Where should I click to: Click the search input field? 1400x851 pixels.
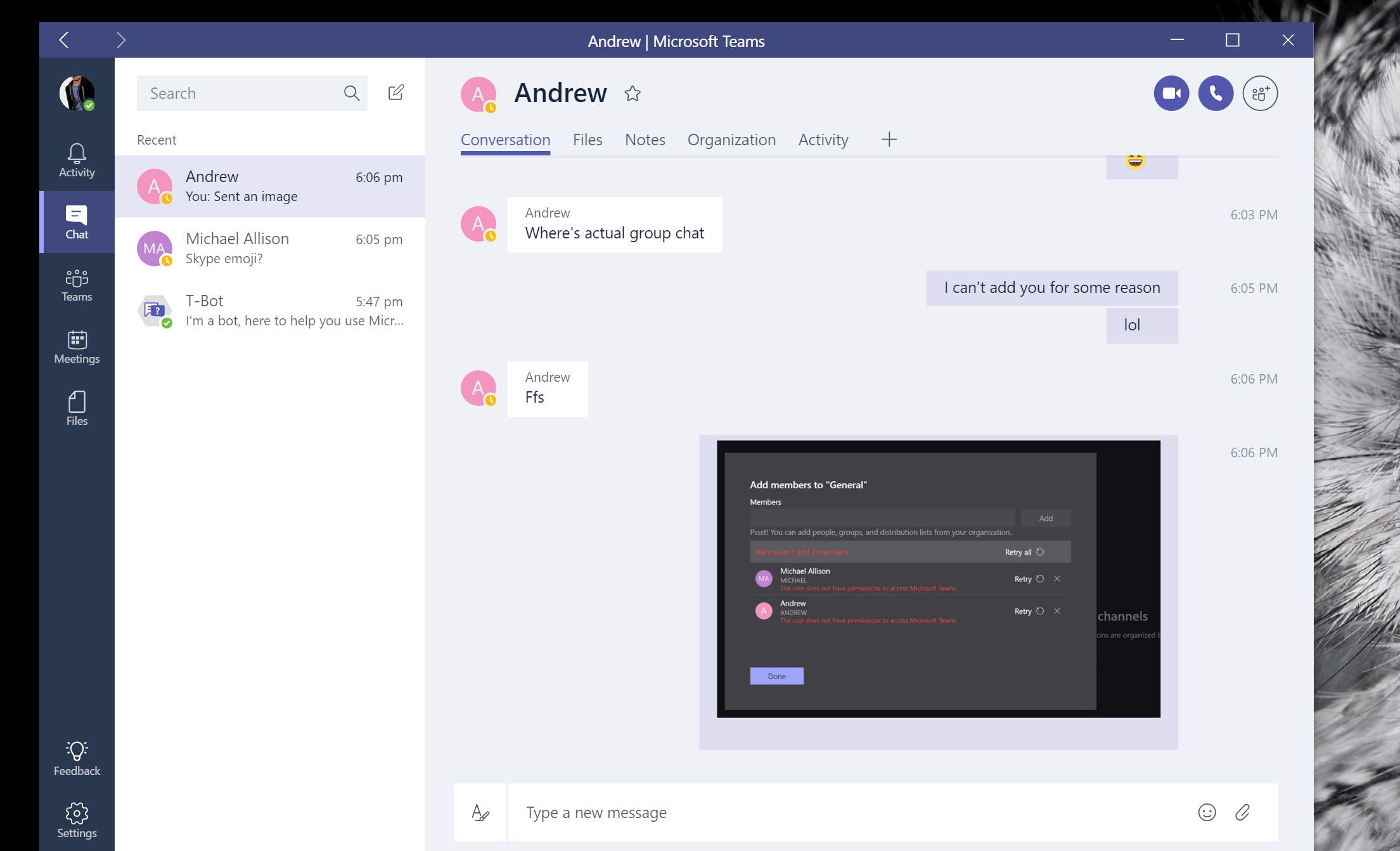click(245, 92)
